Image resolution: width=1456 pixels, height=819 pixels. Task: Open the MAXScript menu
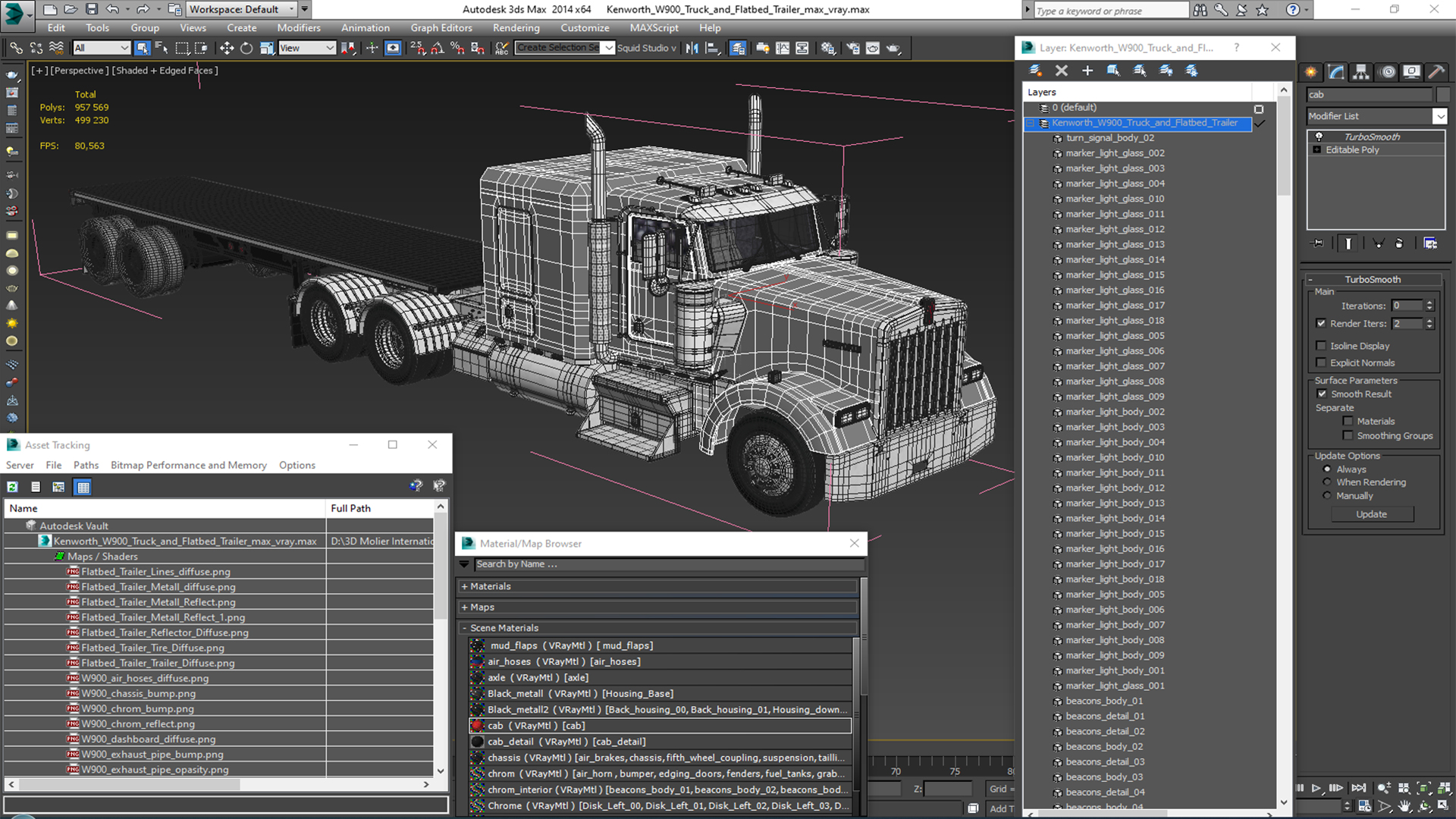pyautogui.click(x=654, y=28)
